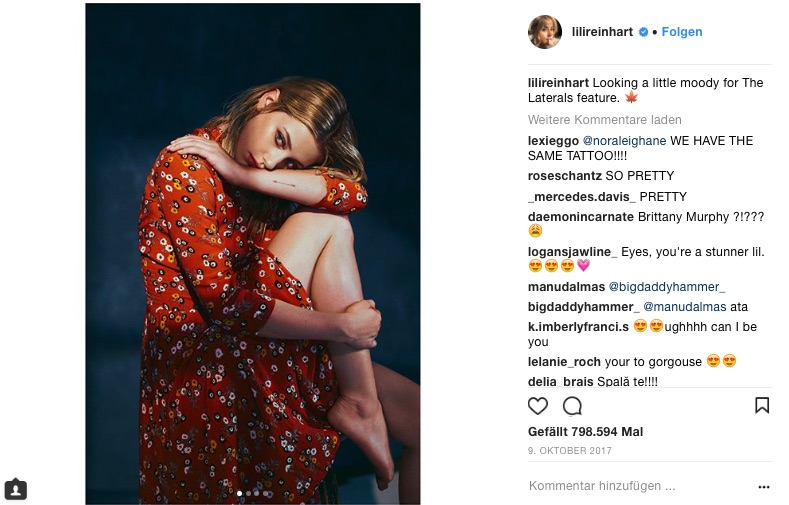Click the comment speech bubble icon
Image resolution: width=789 pixels, height=505 pixels.
(572, 406)
